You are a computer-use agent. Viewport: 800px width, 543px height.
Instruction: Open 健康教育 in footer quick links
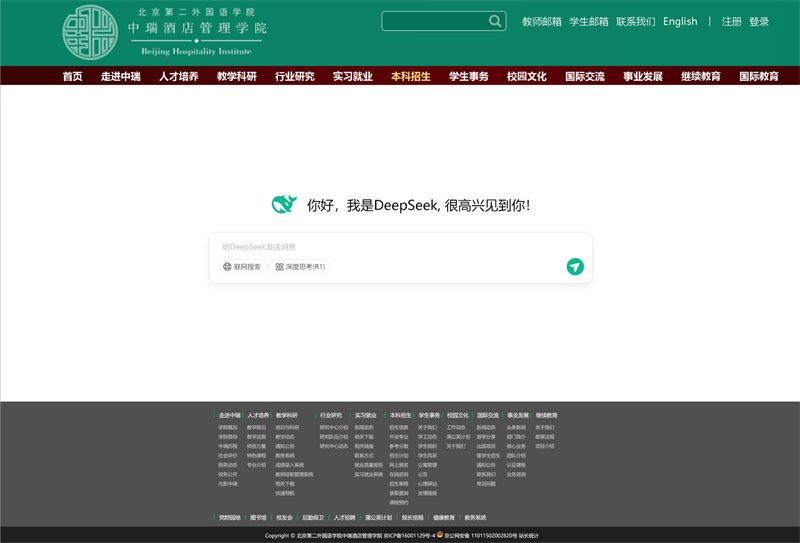click(444, 517)
